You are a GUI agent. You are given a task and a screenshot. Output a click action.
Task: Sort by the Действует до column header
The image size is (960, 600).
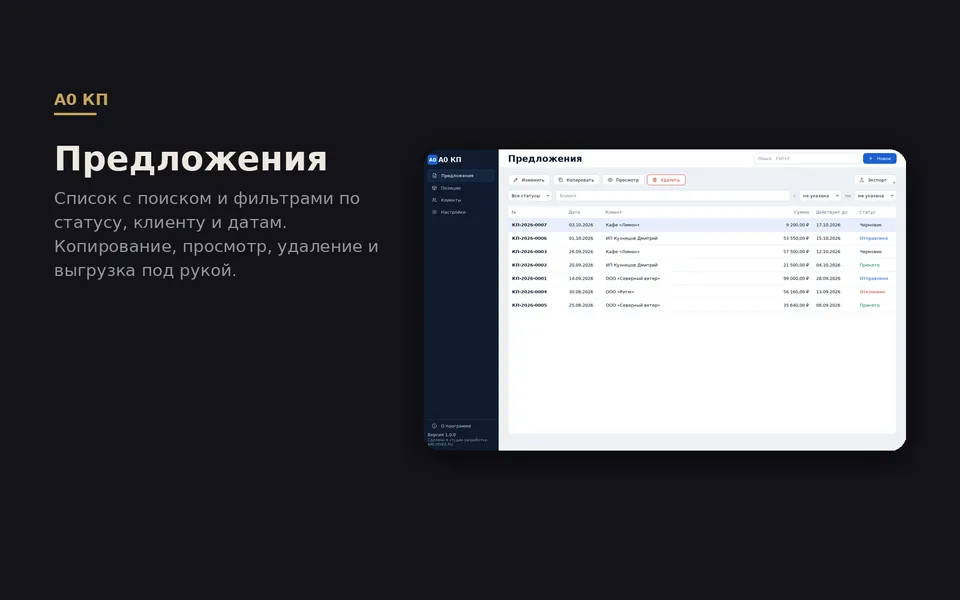tap(831, 212)
